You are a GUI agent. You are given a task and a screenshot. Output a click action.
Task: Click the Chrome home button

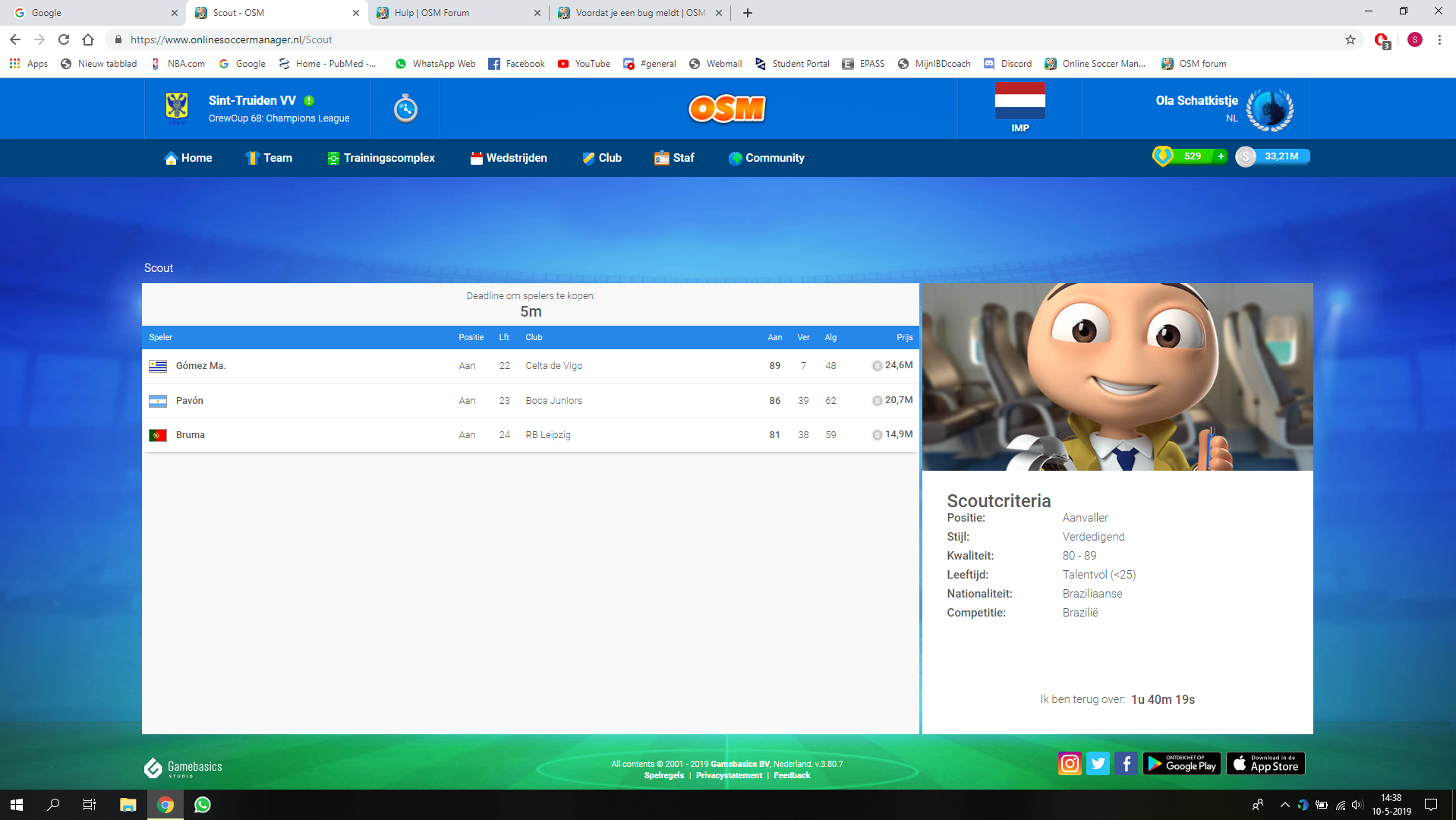pos(88,39)
